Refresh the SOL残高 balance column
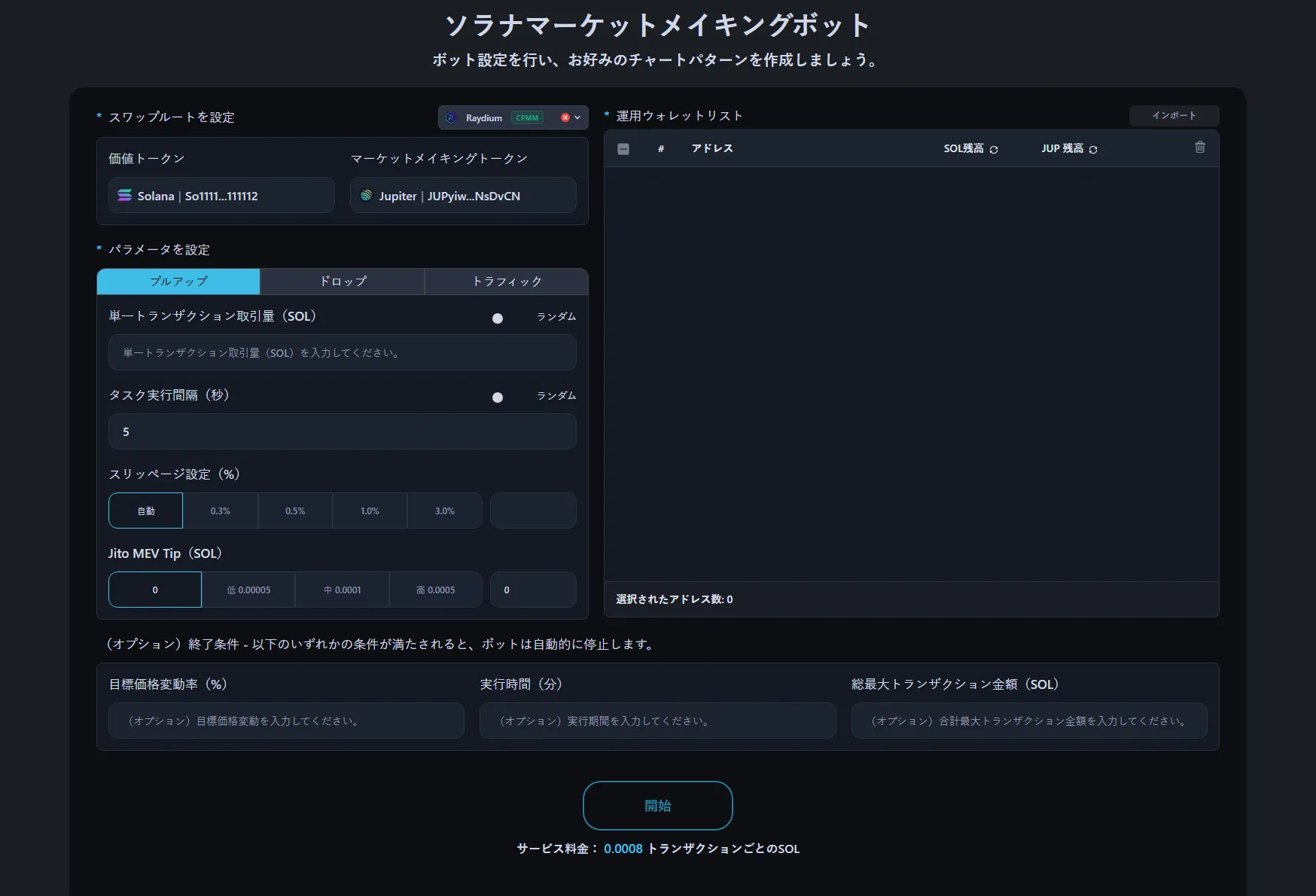 point(994,150)
